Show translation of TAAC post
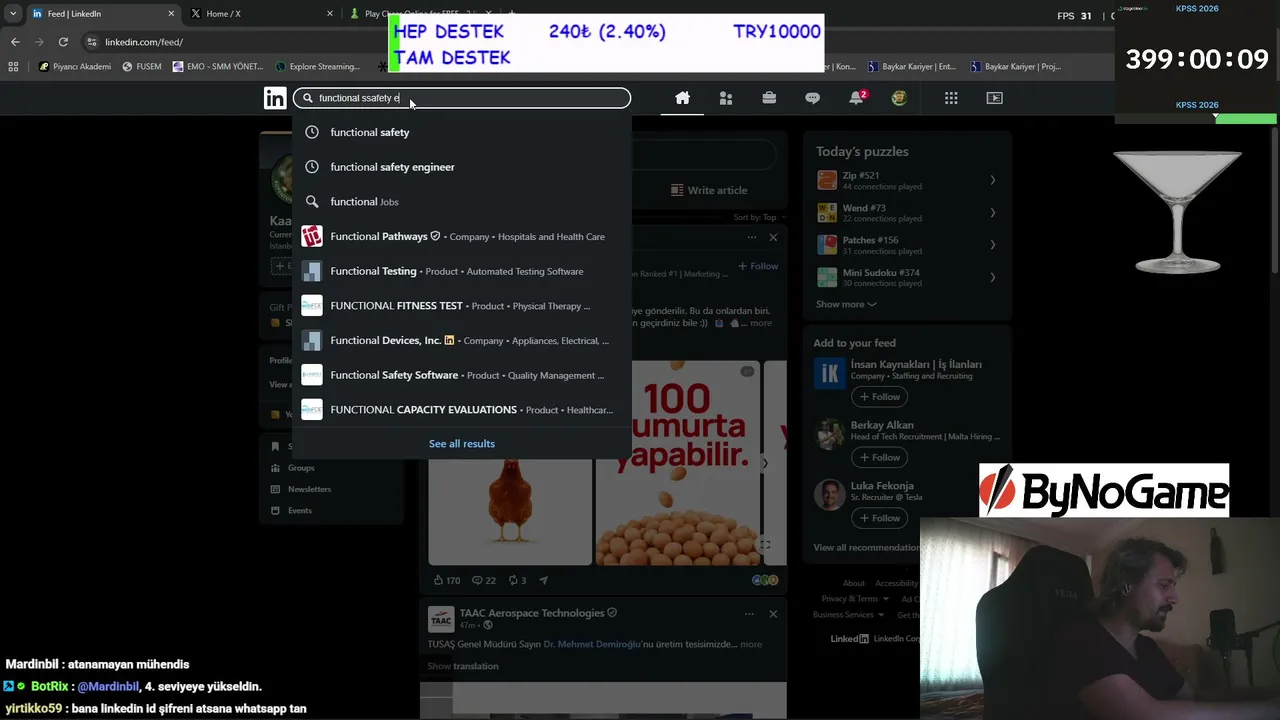This screenshot has height=720, width=1280. click(x=463, y=666)
